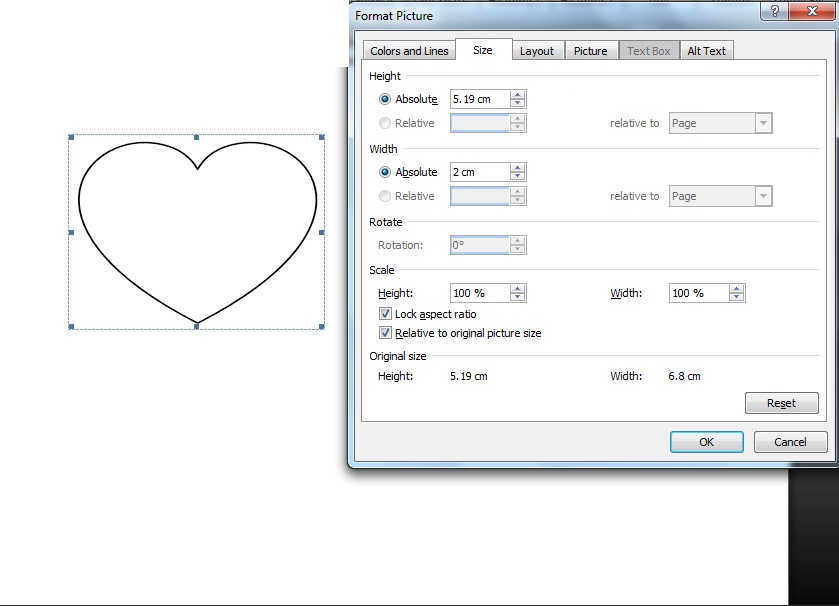
Task: Select Absolute height radio button
Action: pyautogui.click(x=385, y=99)
